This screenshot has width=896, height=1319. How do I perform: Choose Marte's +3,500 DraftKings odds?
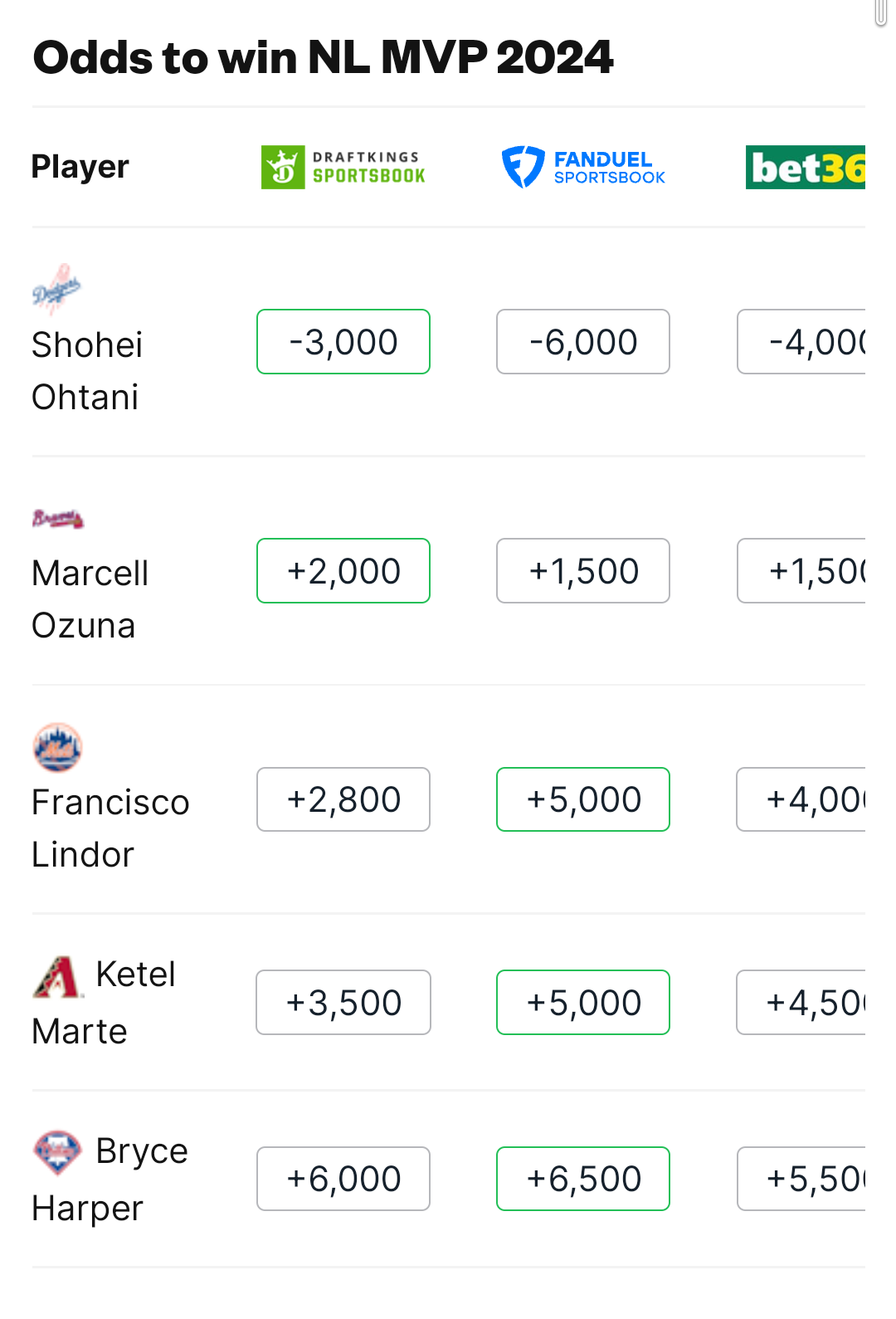pyautogui.click(x=343, y=1003)
